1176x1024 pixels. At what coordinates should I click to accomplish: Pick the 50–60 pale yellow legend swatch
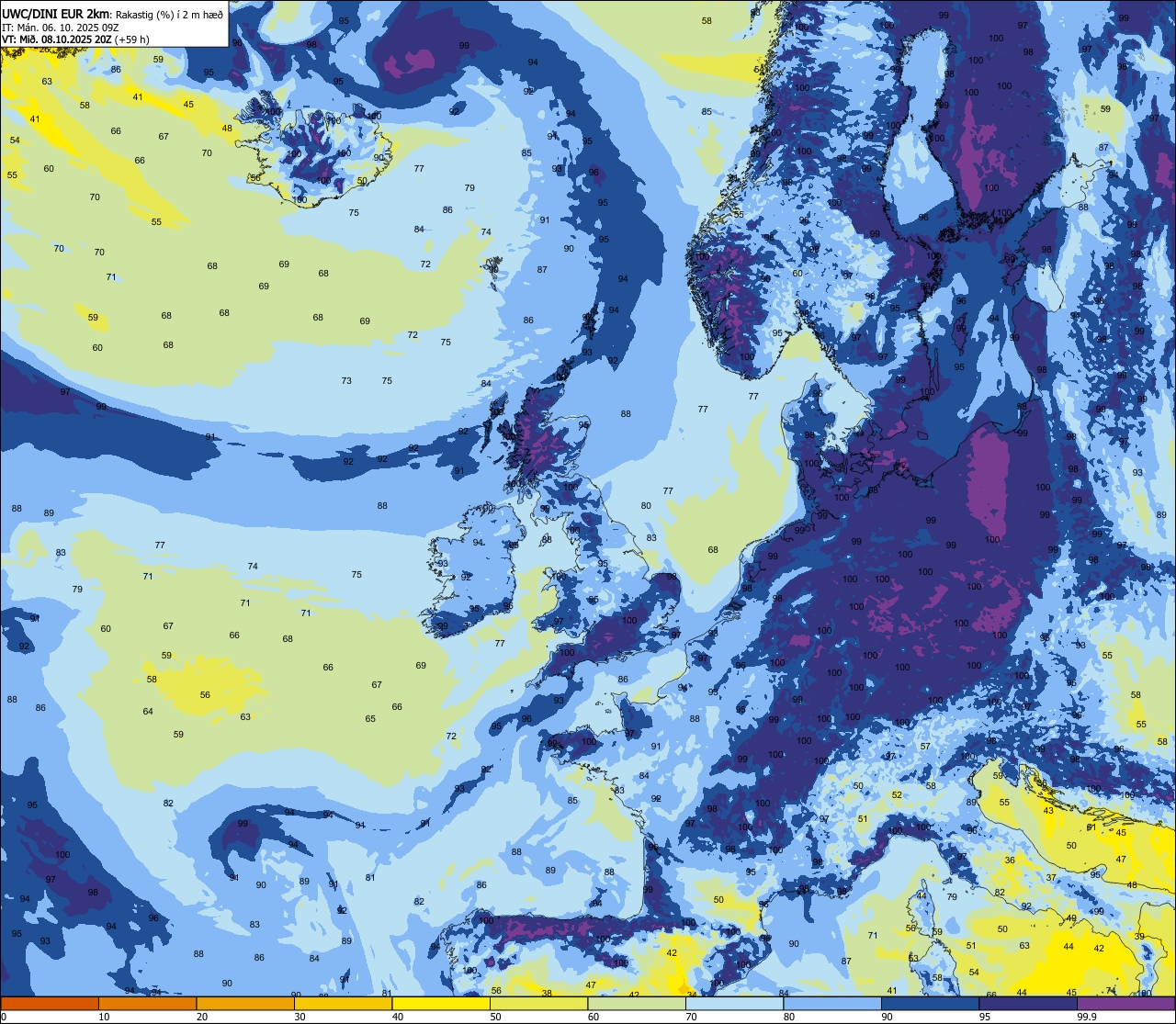(x=538, y=1003)
